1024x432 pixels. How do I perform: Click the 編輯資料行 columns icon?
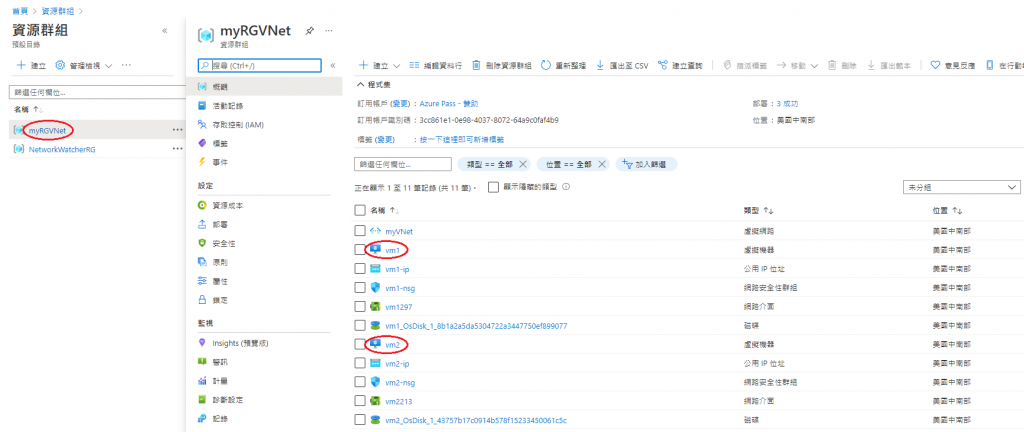point(413,65)
